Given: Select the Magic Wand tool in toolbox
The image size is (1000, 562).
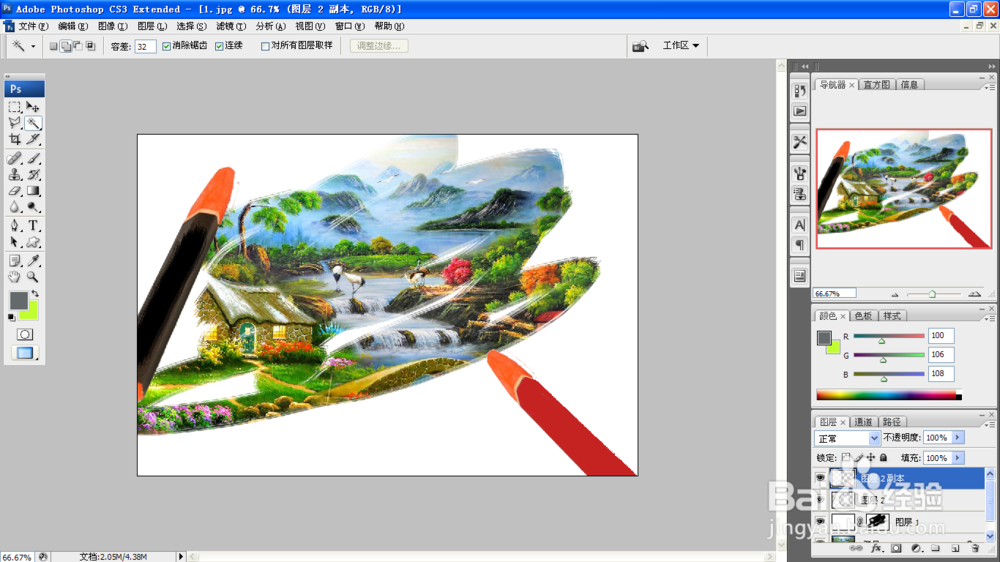Looking at the screenshot, I should pos(33,123).
